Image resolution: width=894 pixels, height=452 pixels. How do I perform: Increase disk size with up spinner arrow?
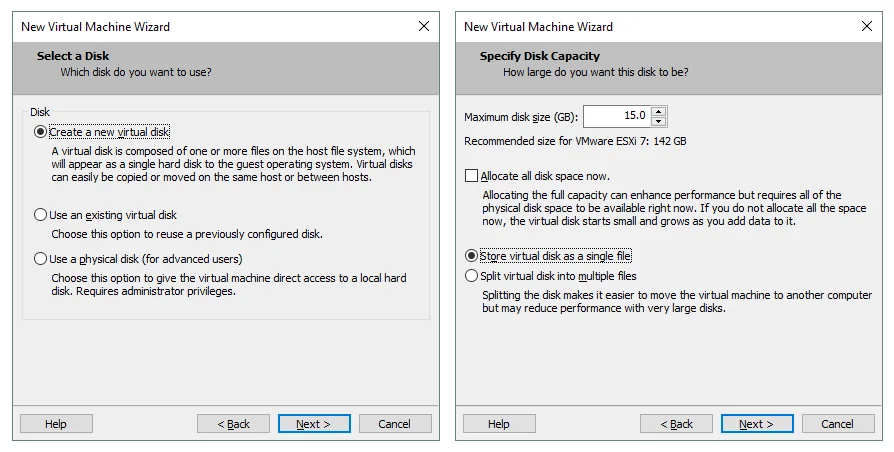(x=659, y=111)
